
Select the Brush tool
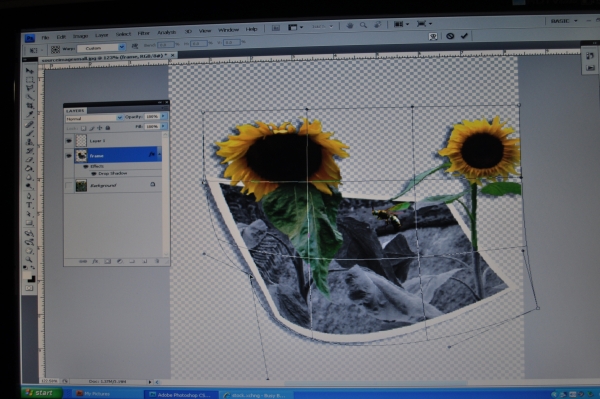pos(29,134)
